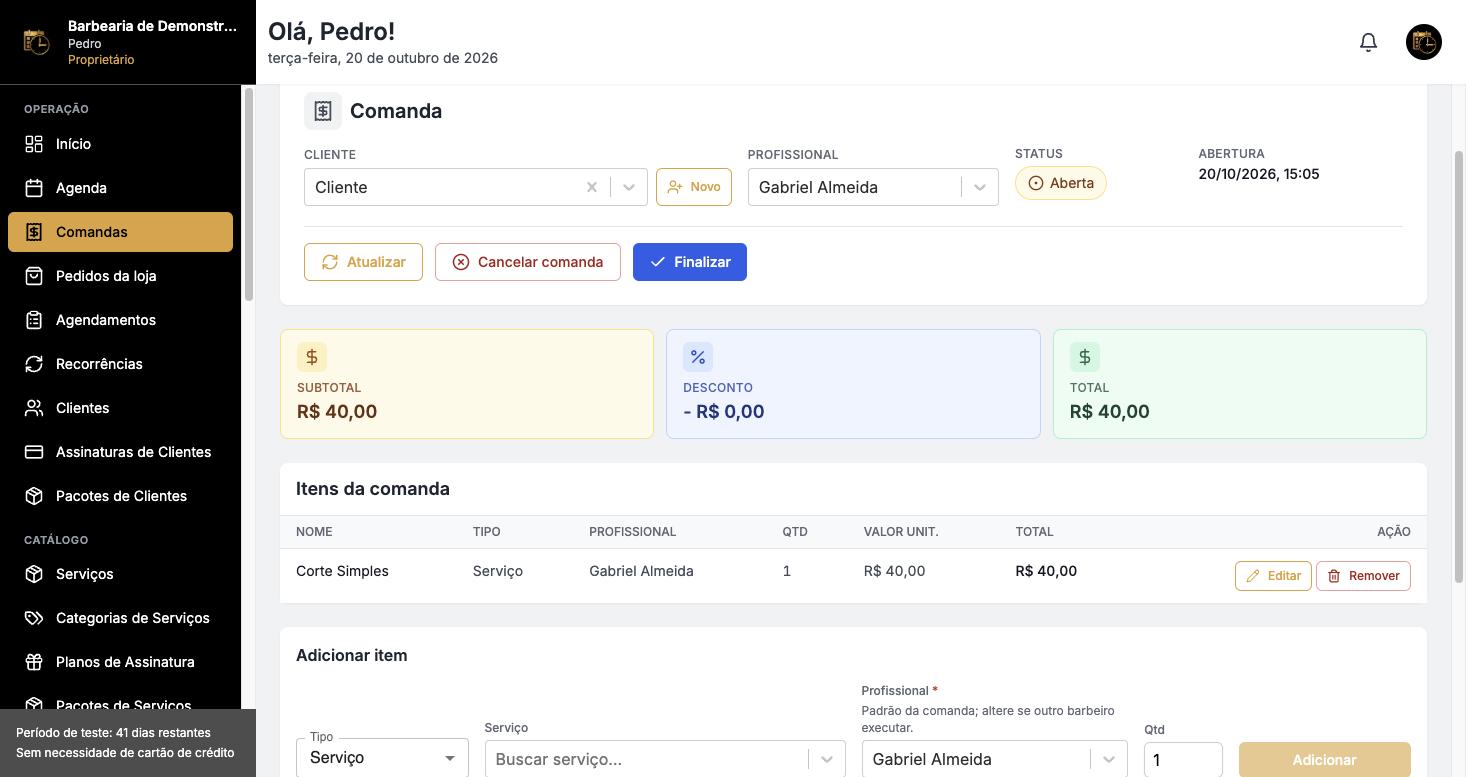Click the Qtd quantity input field
Image resolution: width=1466 pixels, height=777 pixels.
point(1183,760)
